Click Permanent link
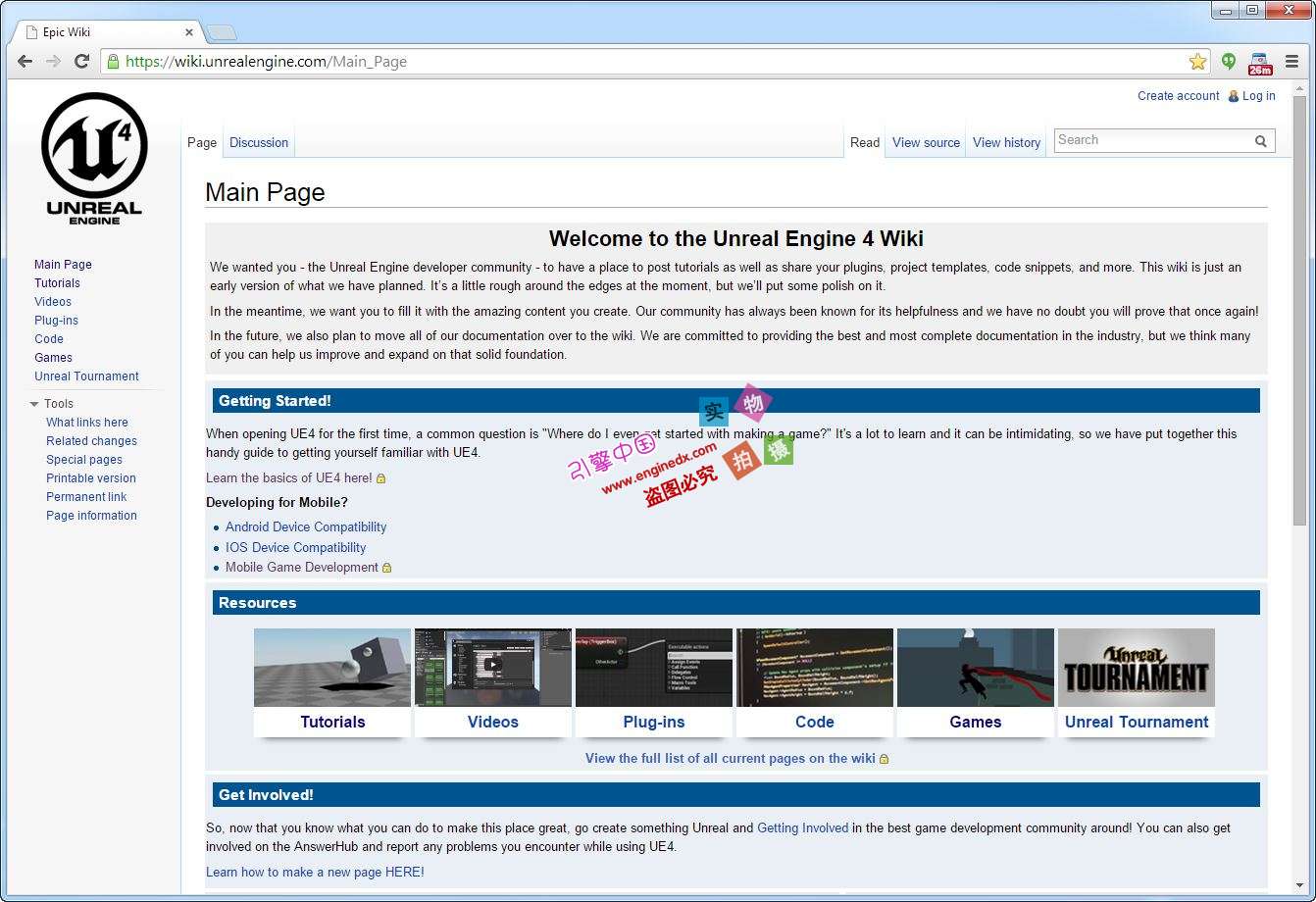 pyautogui.click(x=86, y=497)
